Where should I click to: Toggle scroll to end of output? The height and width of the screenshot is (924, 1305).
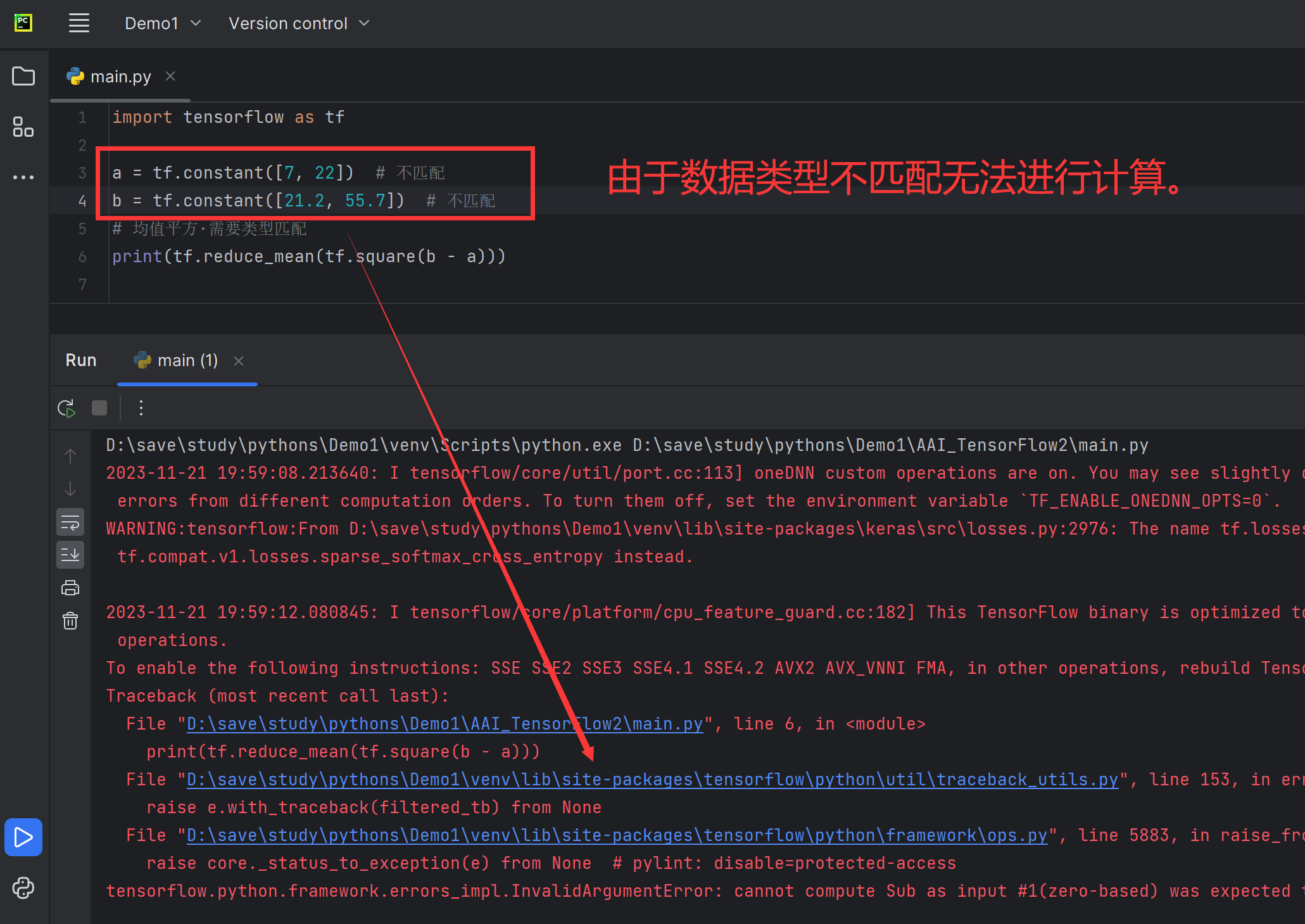70,555
